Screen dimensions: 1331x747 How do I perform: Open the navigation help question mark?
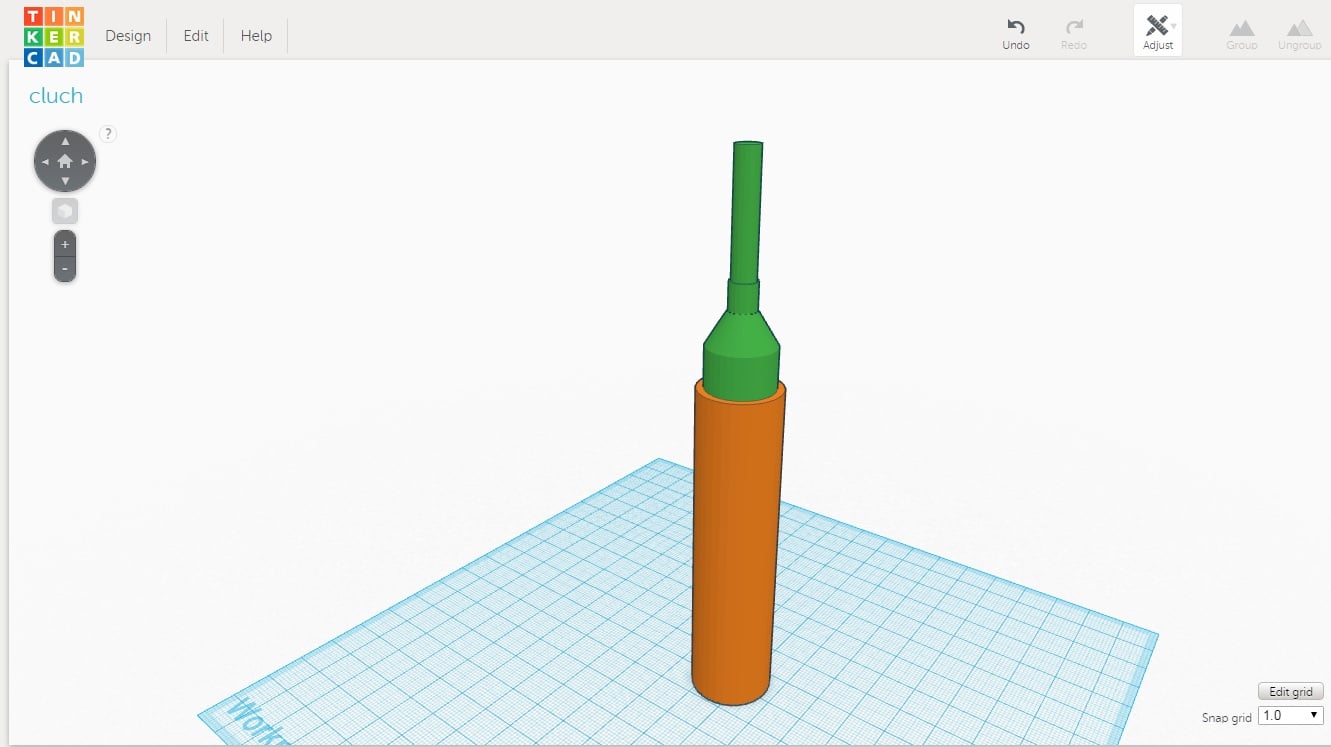108,133
